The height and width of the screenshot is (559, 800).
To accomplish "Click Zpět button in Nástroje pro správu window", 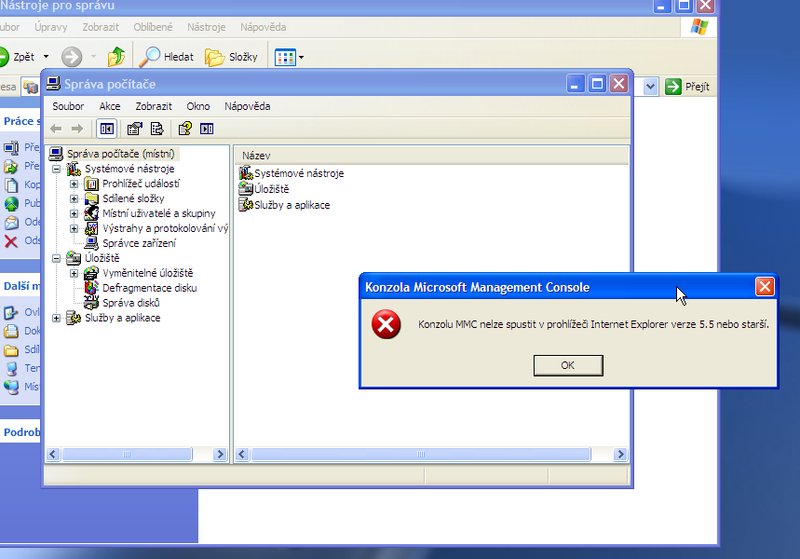I will click(17, 57).
